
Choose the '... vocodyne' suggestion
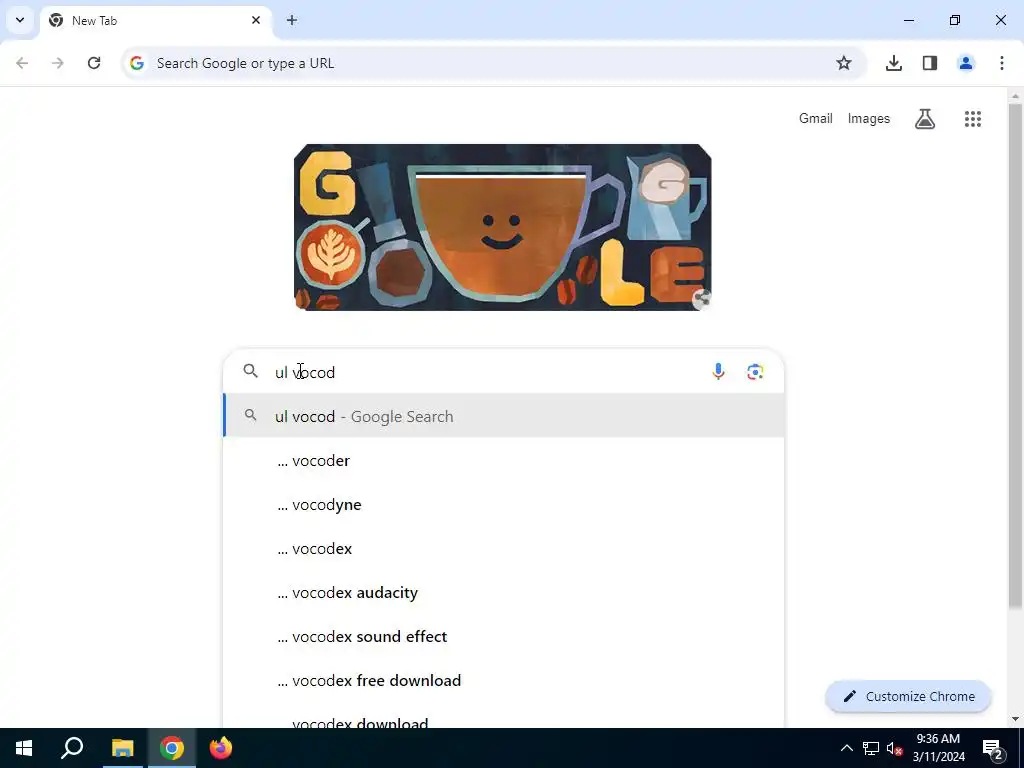(x=504, y=504)
